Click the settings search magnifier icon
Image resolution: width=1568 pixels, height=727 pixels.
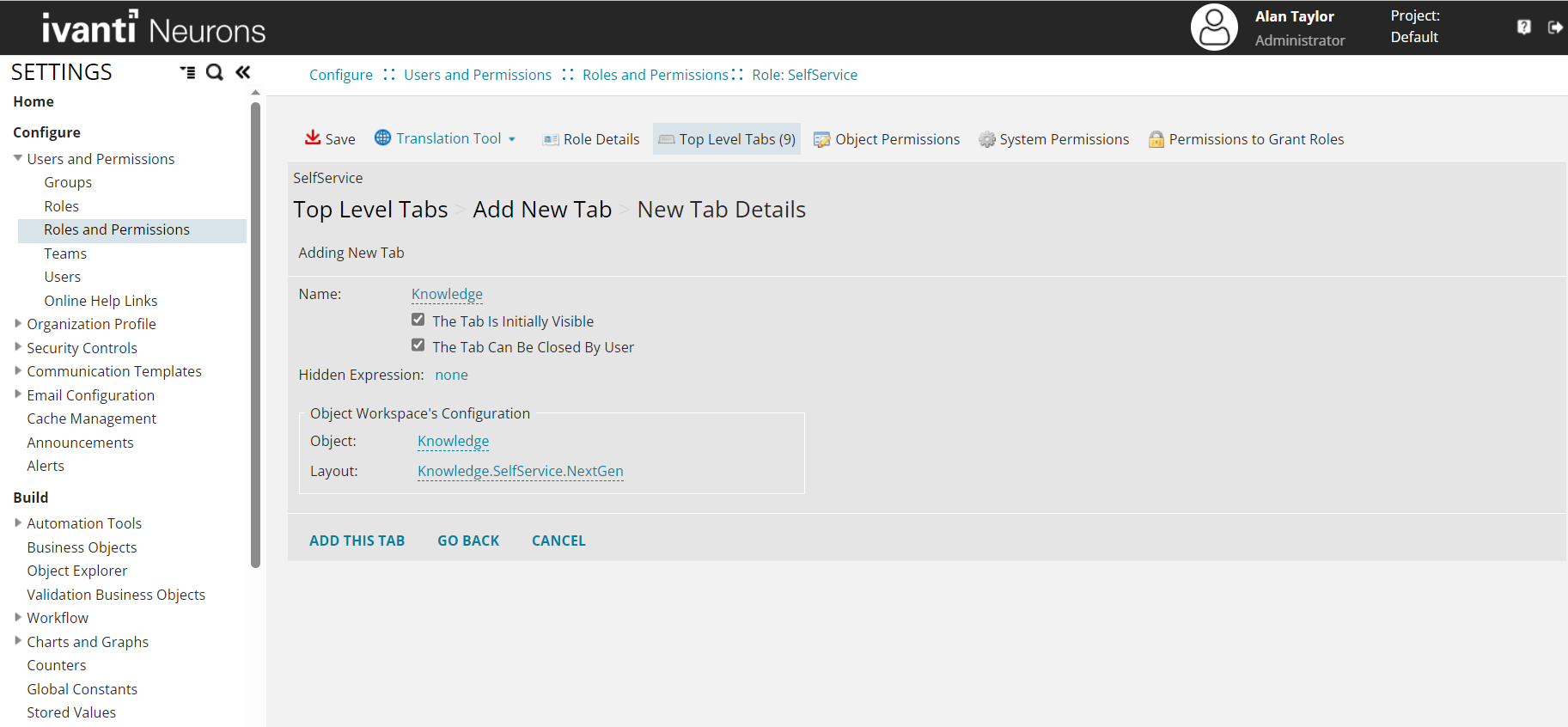tap(215, 72)
